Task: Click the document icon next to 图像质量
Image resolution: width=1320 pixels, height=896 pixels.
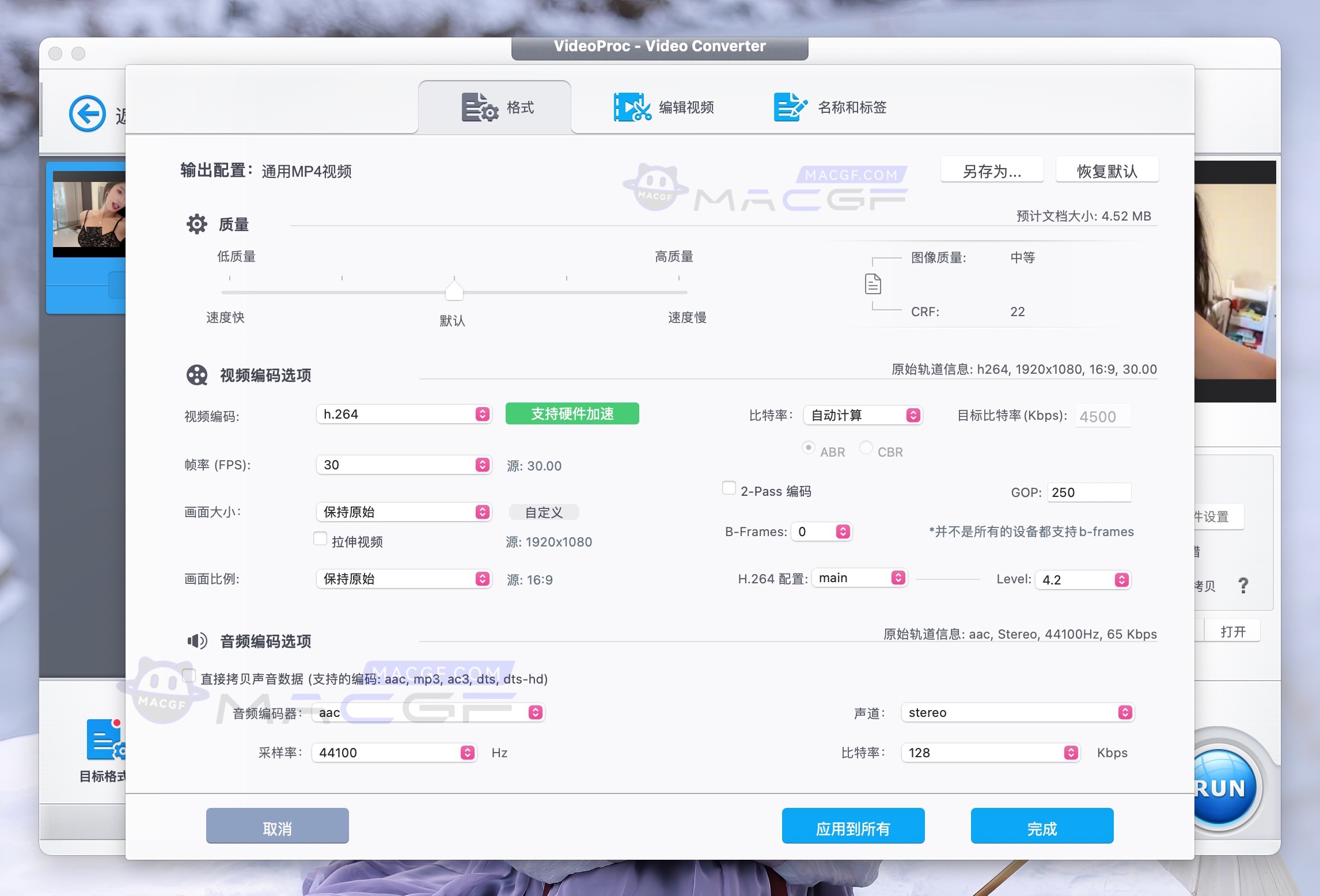Action: click(873, 284)
